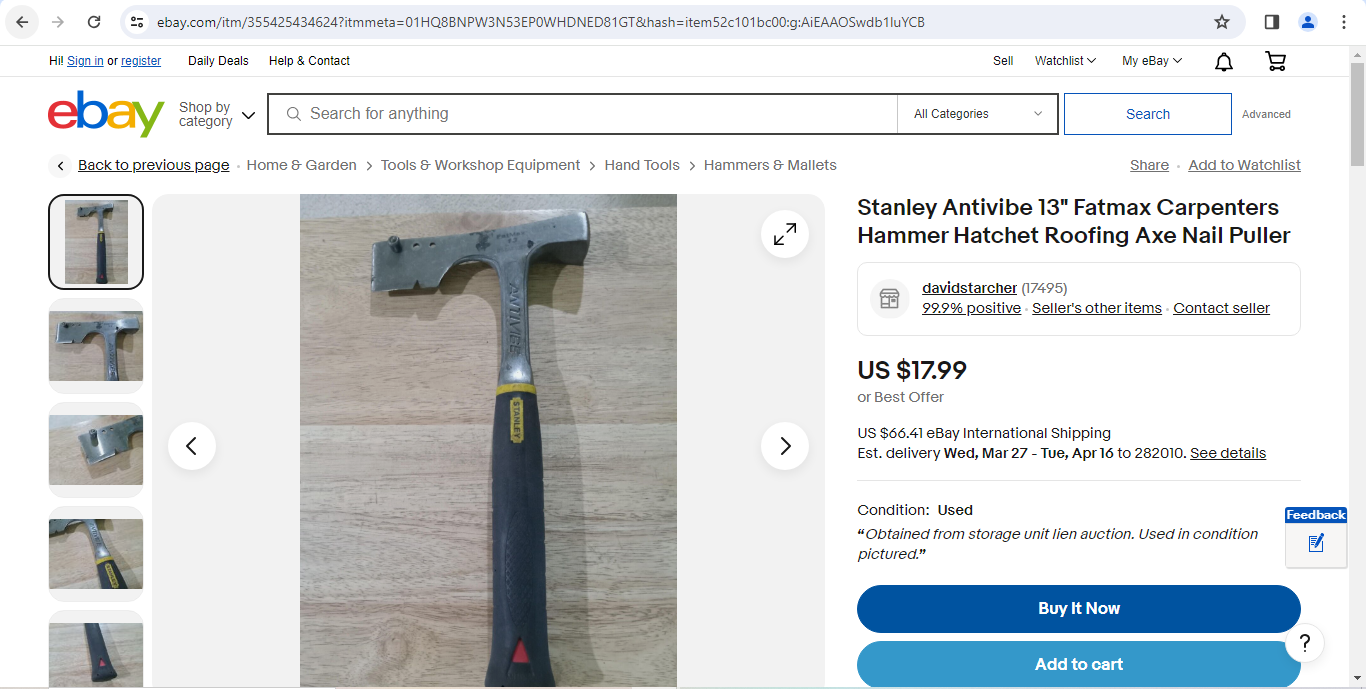Show the previous product image
Screen dimensions: 1366x689
coord(192,446)
